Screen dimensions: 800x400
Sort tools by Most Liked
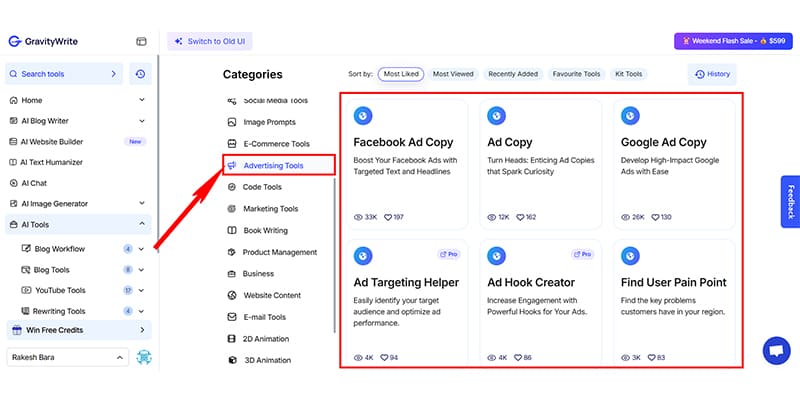(401, 74)
